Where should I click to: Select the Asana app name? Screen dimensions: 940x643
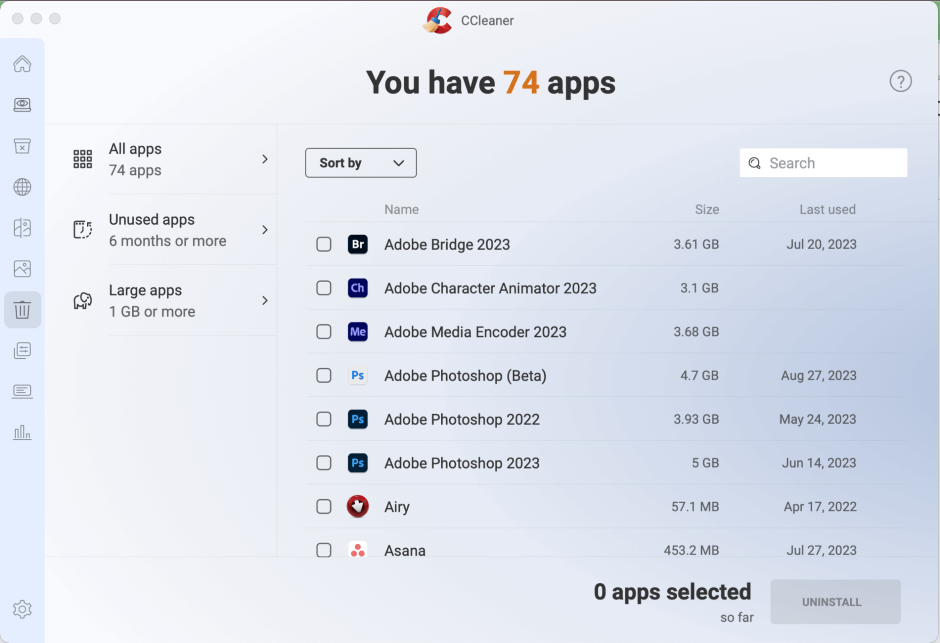click(x=405, y=550)
